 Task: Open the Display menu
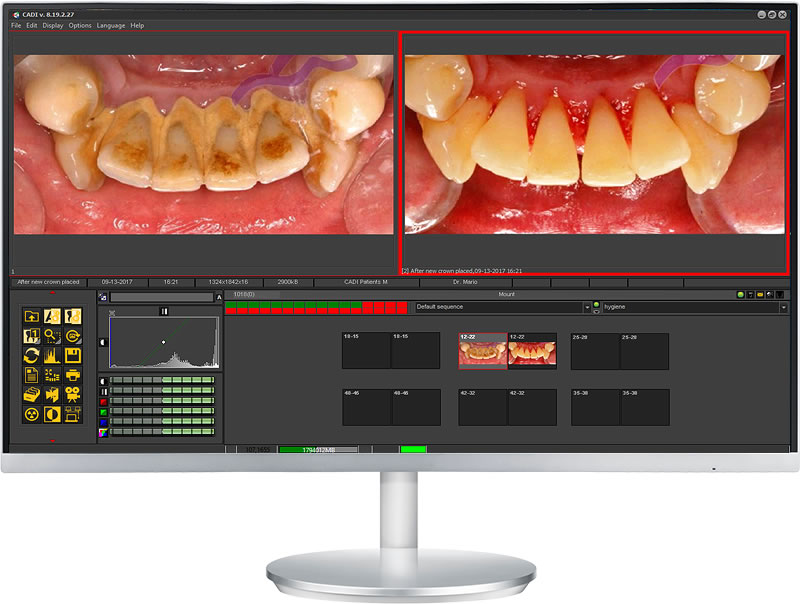(53, 25)
